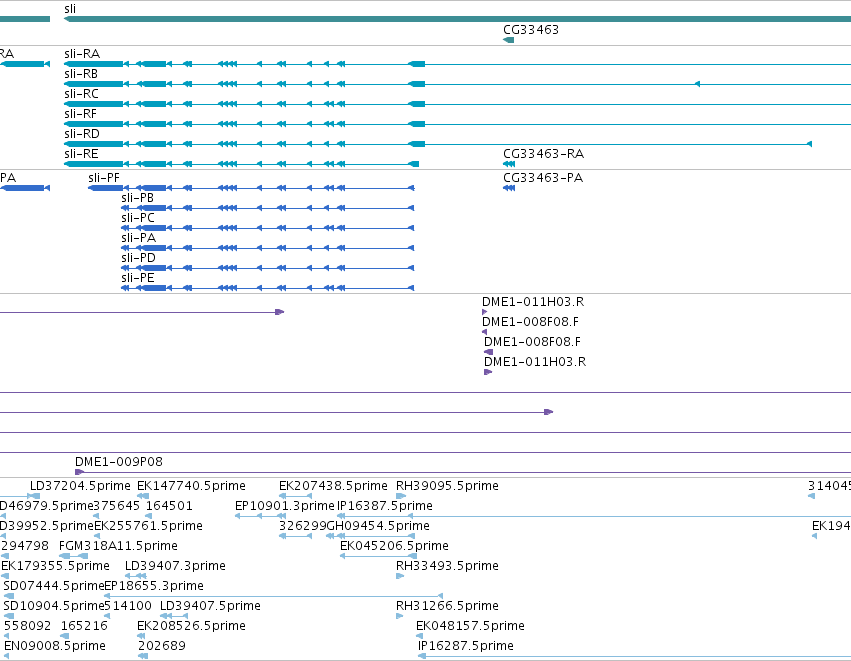Select the sli-RC transcript label
The width and height of the screenshot is (851, 661).
point(81,94)
